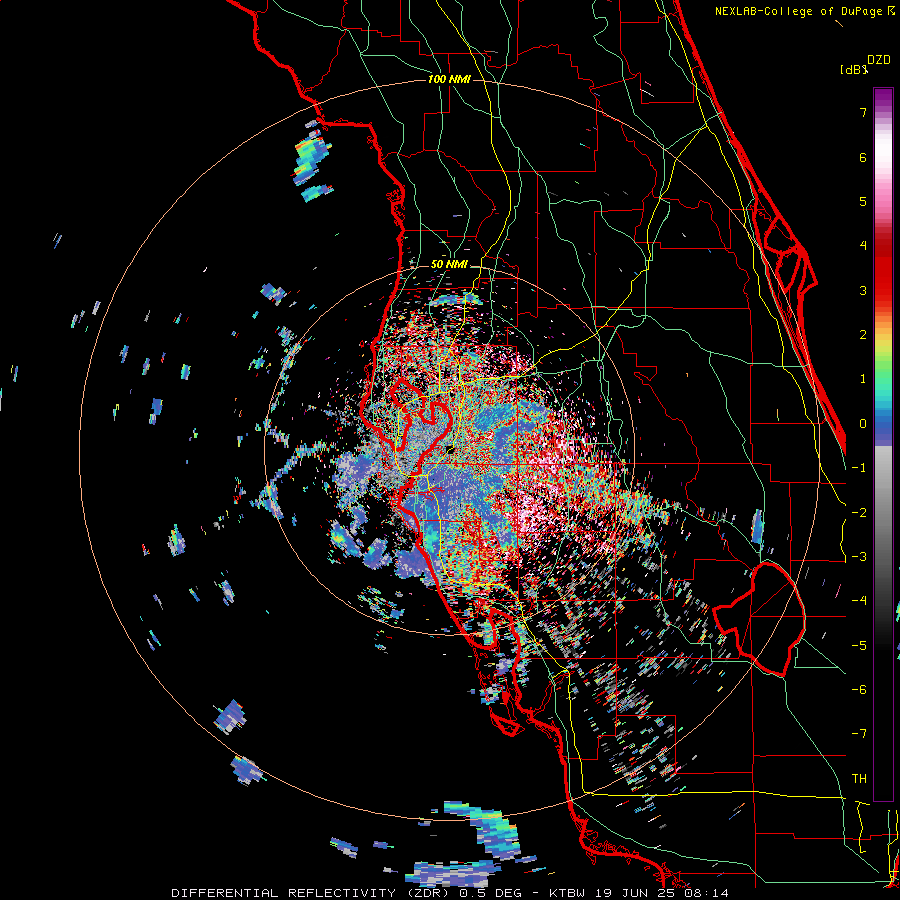900x900 pixels.
Task: Click the "-1" value on the dB scale
Action: (x=859, y=468)
